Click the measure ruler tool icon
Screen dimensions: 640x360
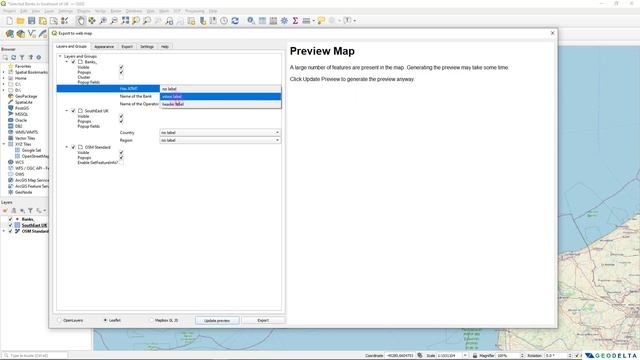pos(306,21)
